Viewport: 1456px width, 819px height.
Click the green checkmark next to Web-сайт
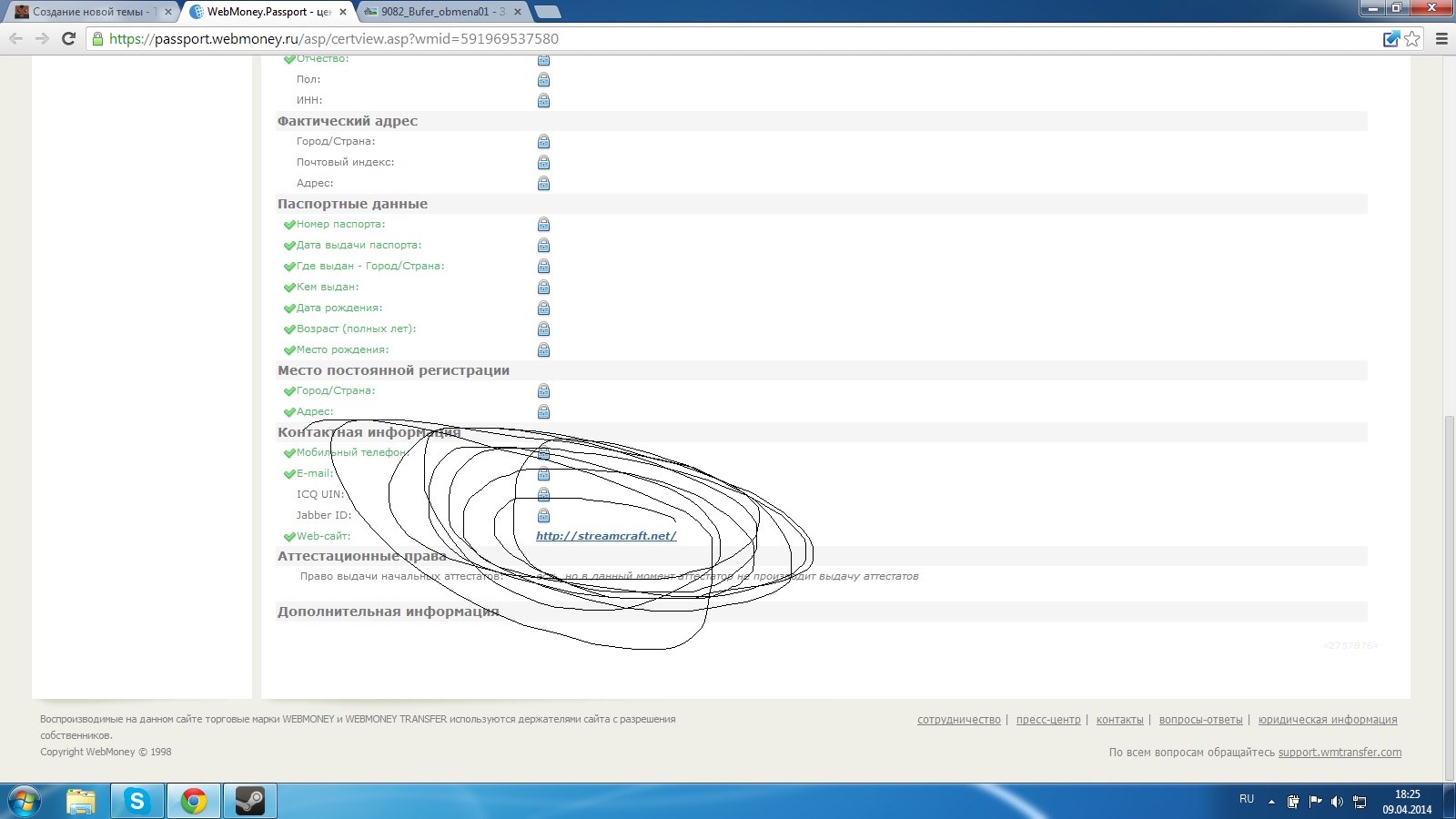pos(289,537)
